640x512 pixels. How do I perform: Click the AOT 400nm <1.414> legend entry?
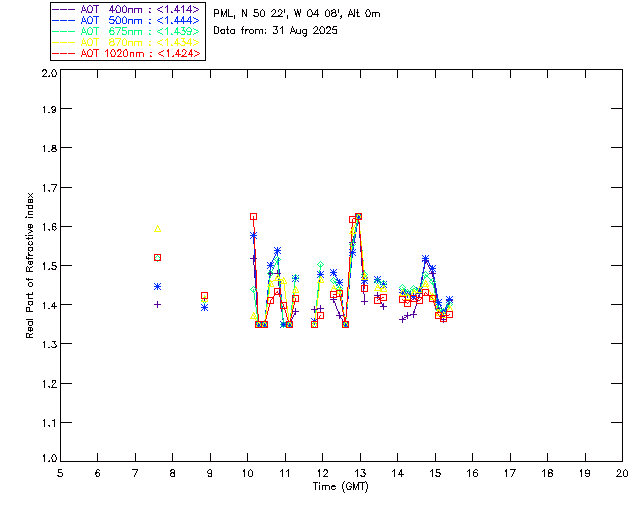coord(126,9)
